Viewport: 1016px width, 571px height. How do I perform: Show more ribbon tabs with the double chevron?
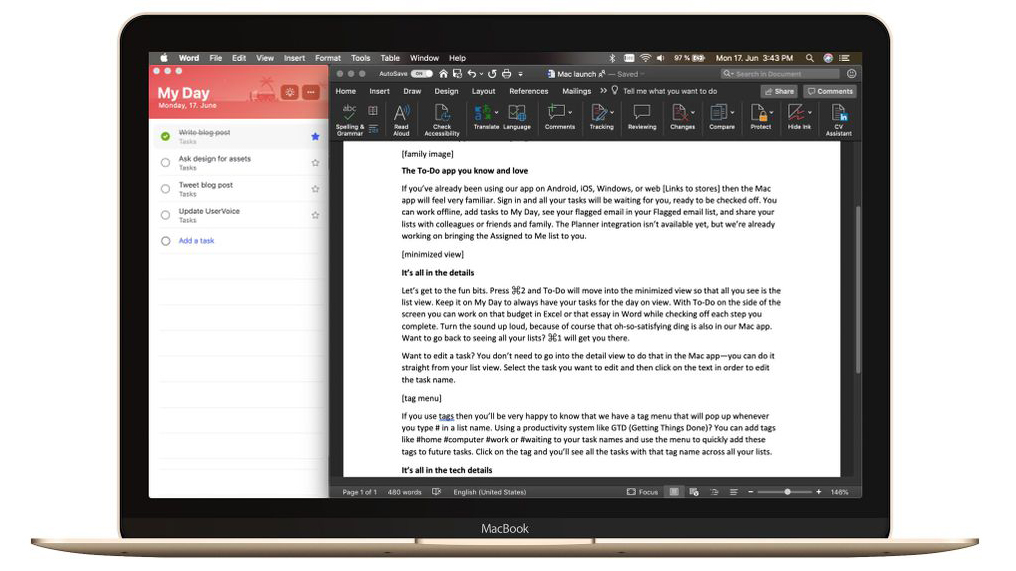coord(603,91)
